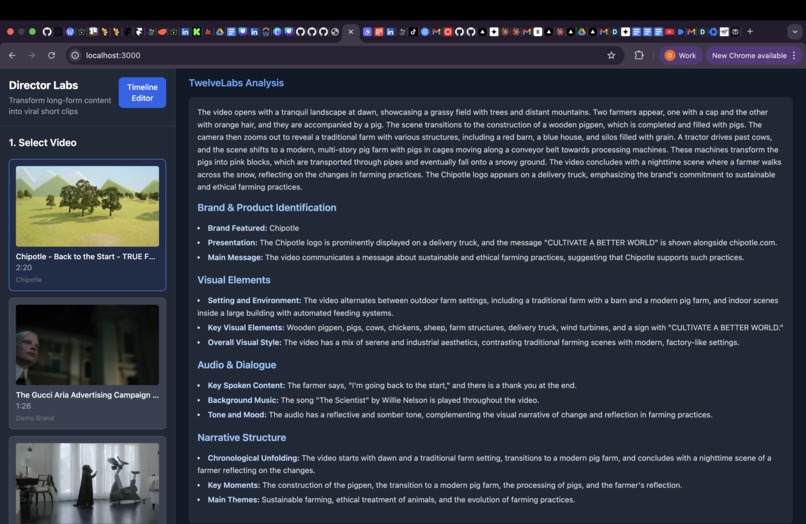Select the exercise bike room video thumbnail

click(x=87, y=483)
